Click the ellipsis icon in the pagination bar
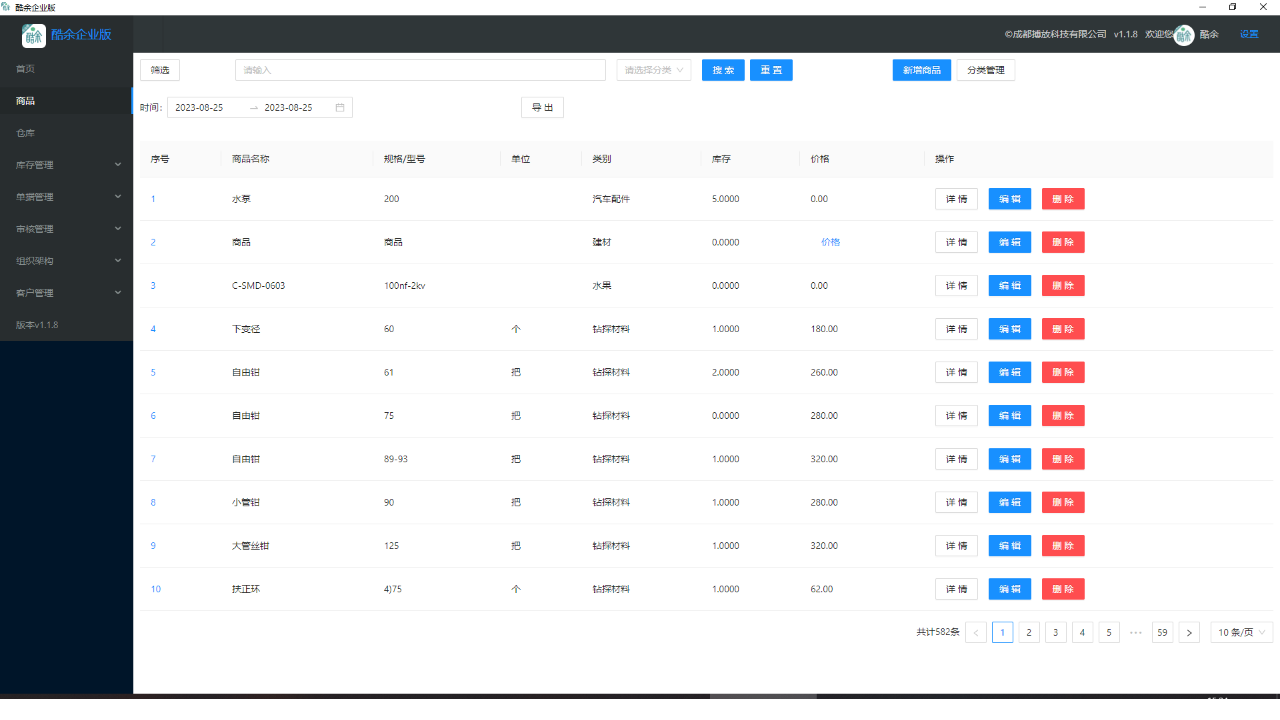This screenshot has height=720, width=1280. tap(1136, 632)
